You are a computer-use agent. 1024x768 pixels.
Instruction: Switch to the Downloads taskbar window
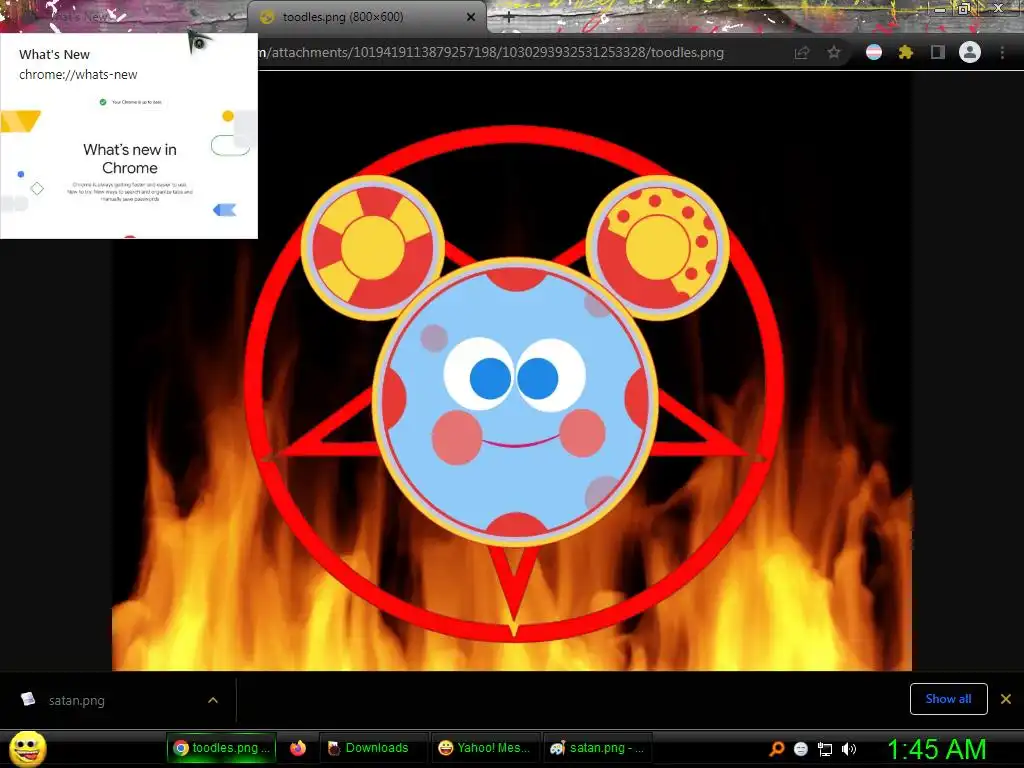pos(374,748)
